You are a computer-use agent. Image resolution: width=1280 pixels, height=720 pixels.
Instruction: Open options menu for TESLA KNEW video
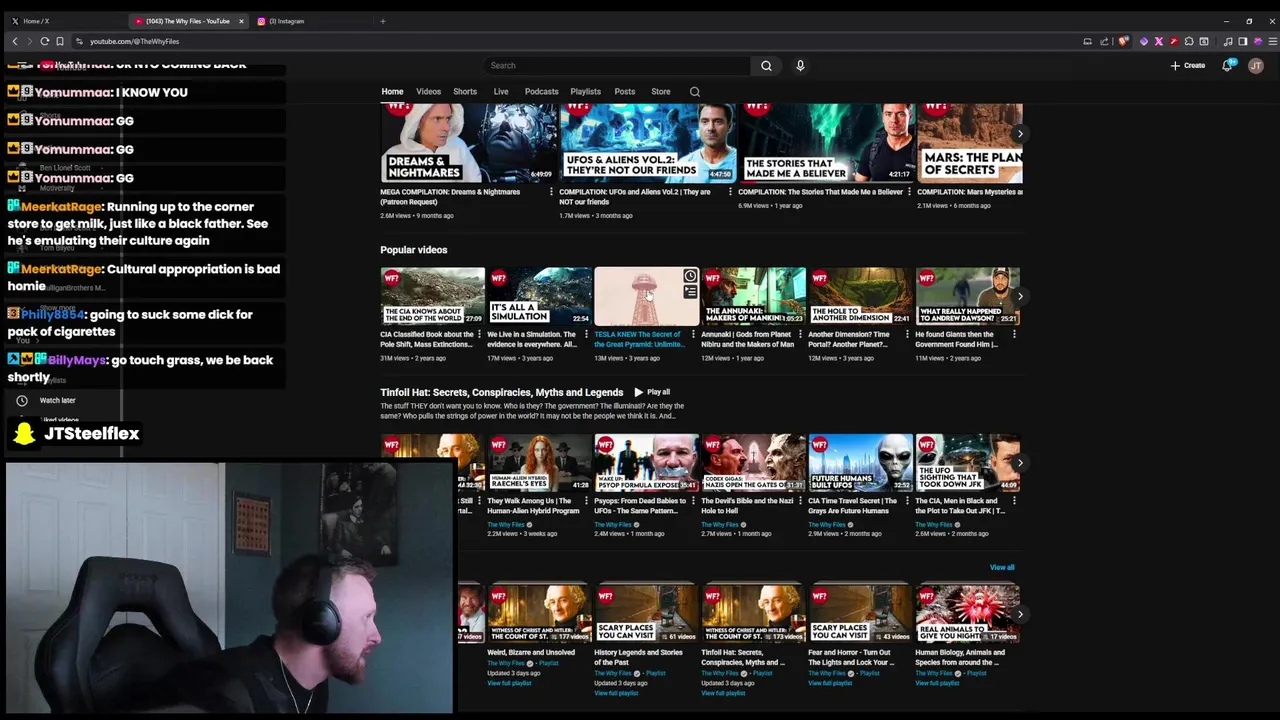coord(693,335)
